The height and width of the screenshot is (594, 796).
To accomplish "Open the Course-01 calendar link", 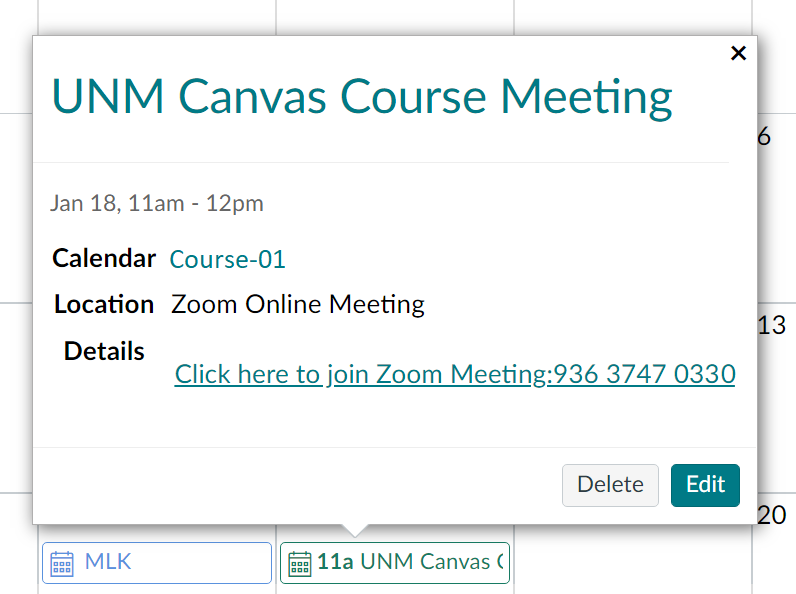I will [x=227, y=259].
